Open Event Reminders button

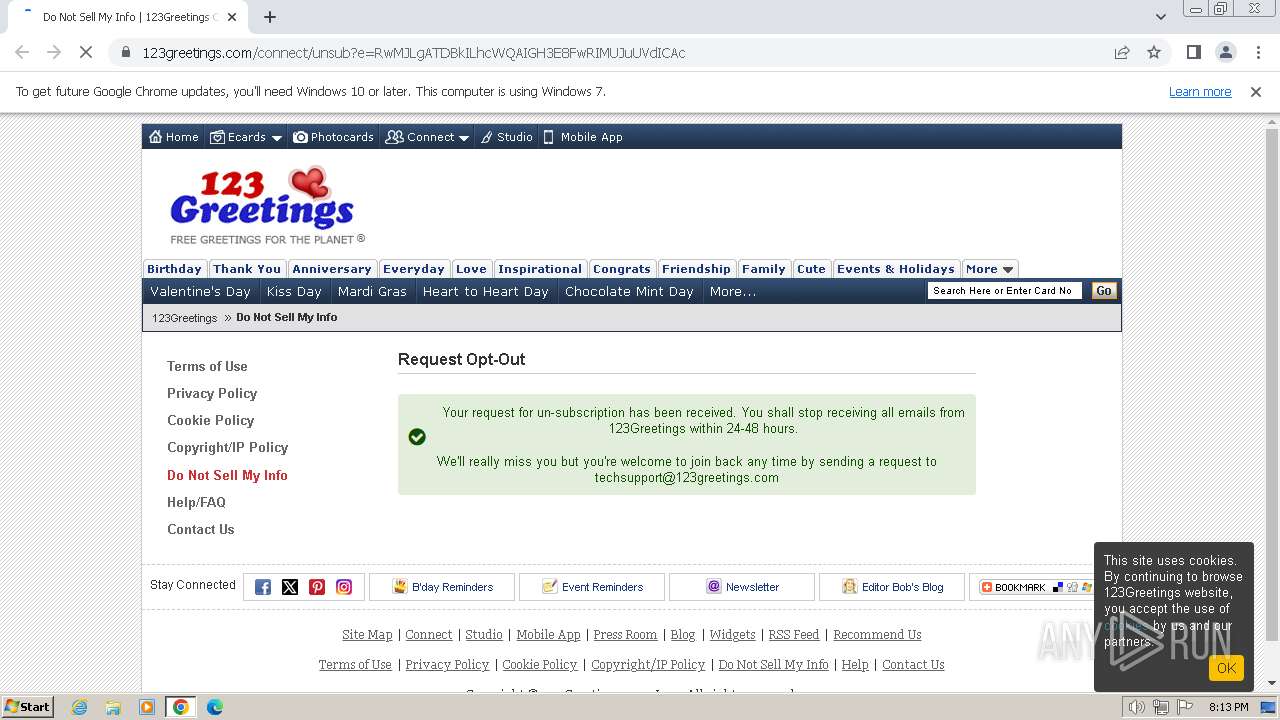pyautogui.click(x=592, y=587)
